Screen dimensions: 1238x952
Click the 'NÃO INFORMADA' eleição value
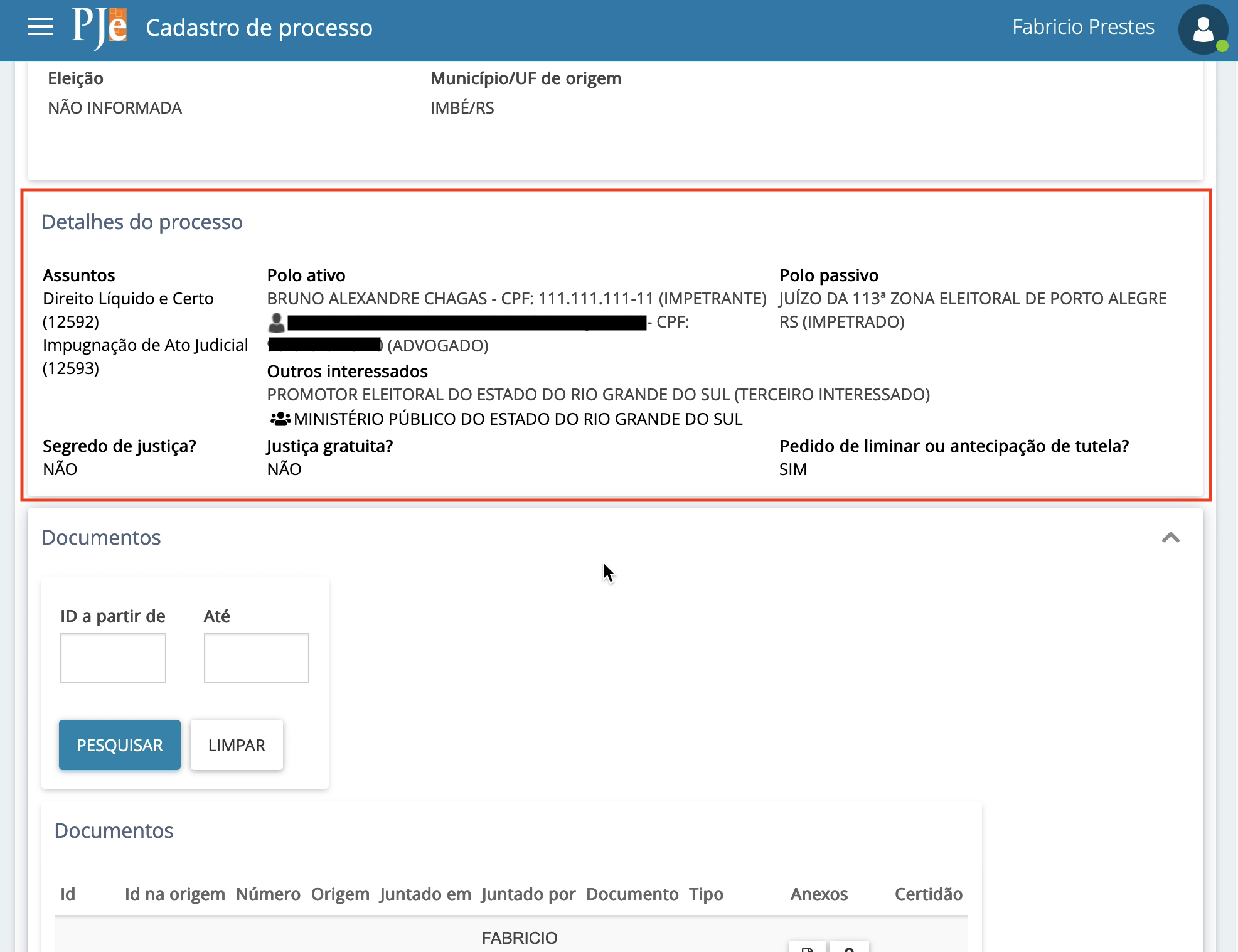point(115,108)
